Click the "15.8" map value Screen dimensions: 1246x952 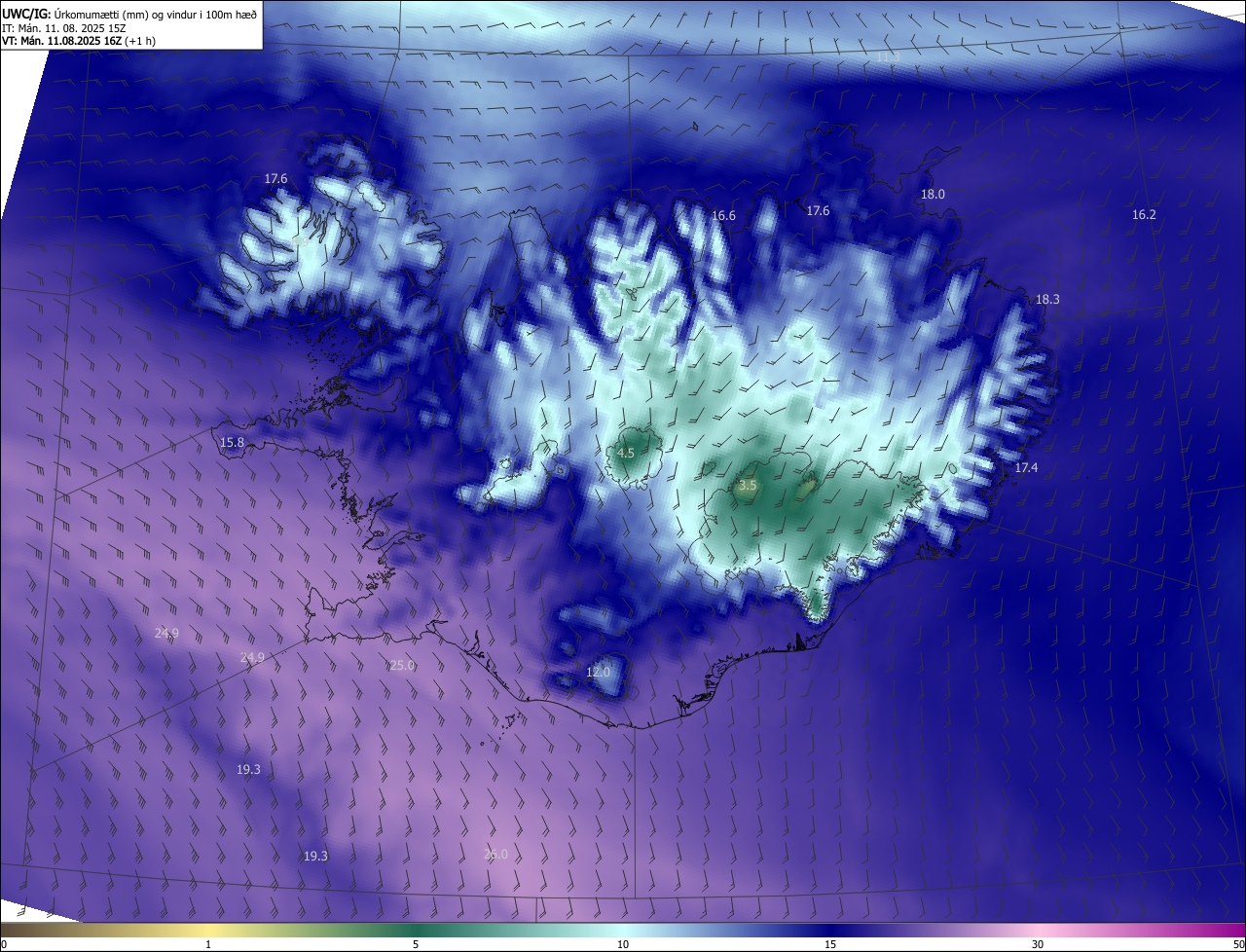coord(232,443)
